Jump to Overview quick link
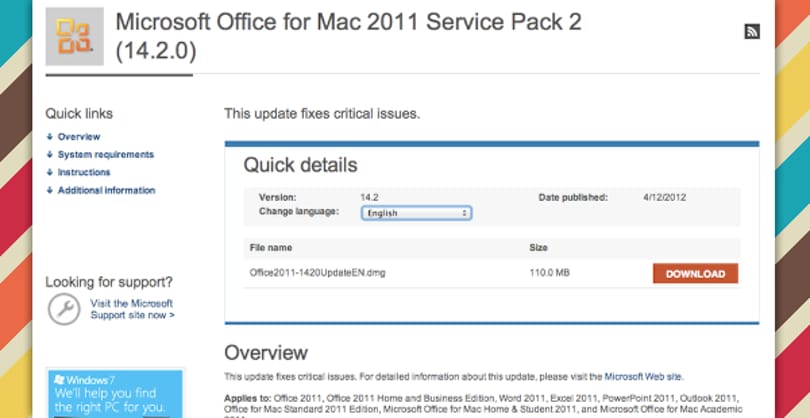 click(x=79, y=137)
